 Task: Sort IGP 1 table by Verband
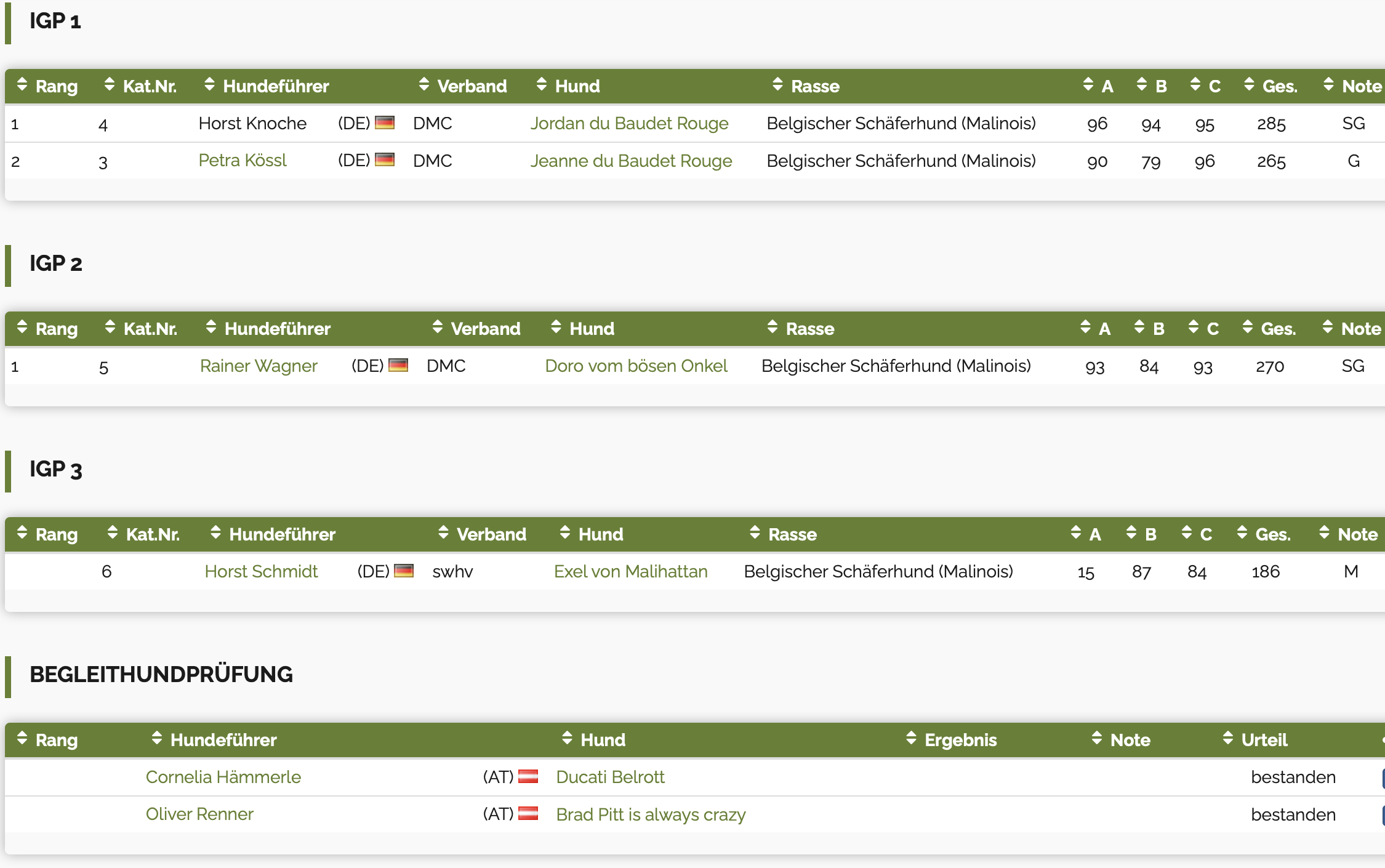[x=463, y=86]
